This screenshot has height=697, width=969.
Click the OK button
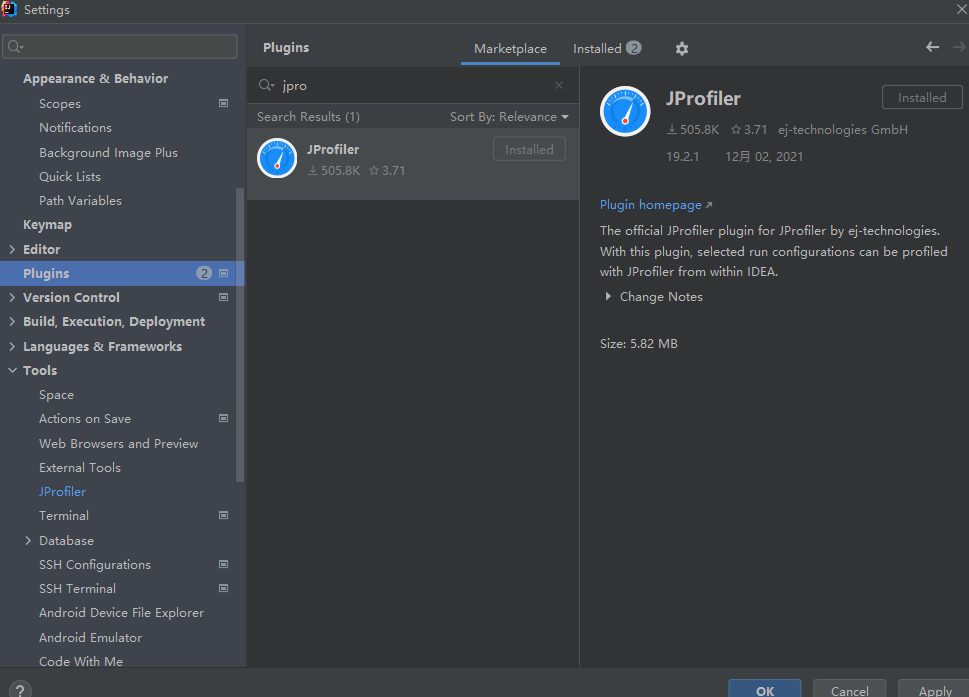[765, 690]
